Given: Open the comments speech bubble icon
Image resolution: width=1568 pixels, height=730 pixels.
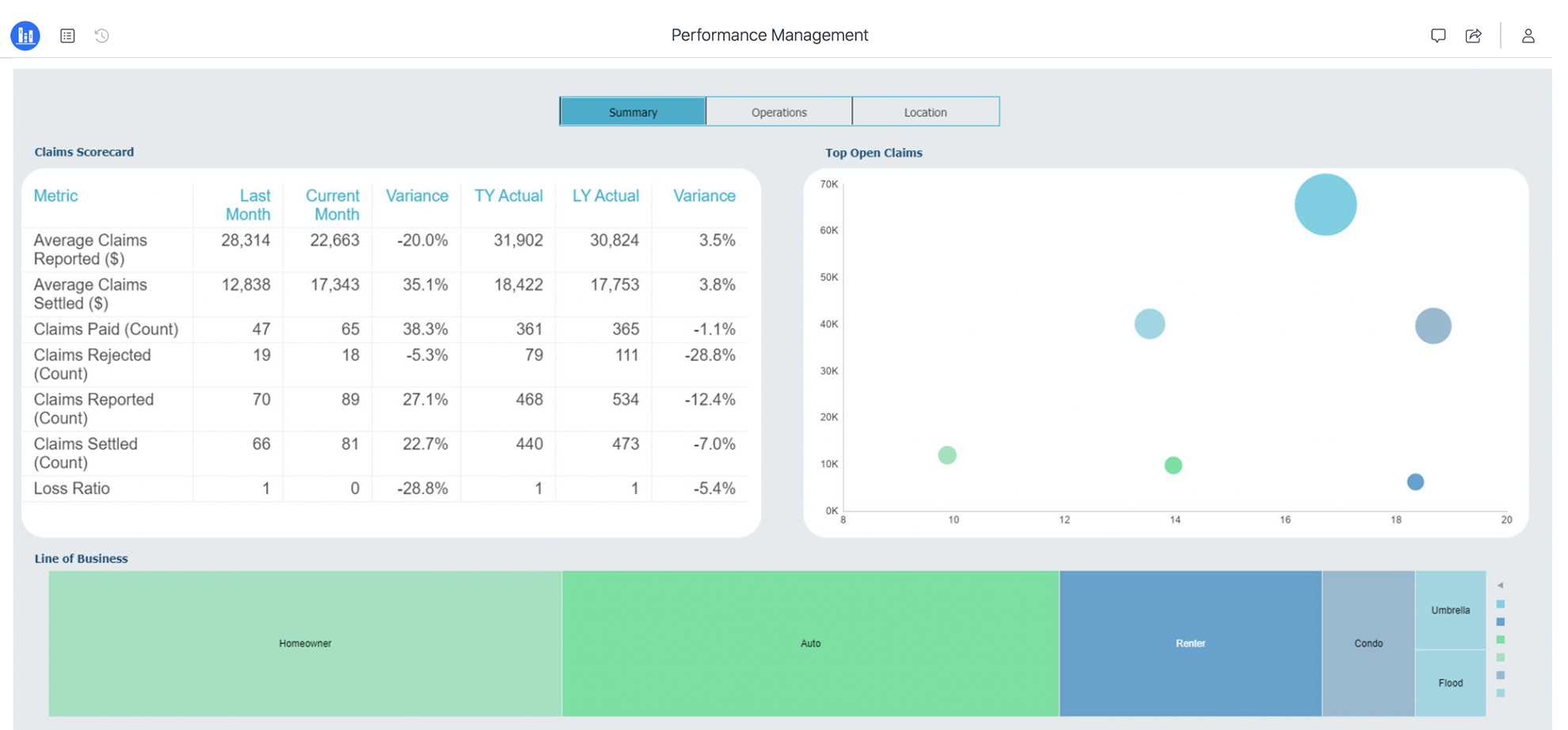Looking at the screenshot, I should 1438,36.
